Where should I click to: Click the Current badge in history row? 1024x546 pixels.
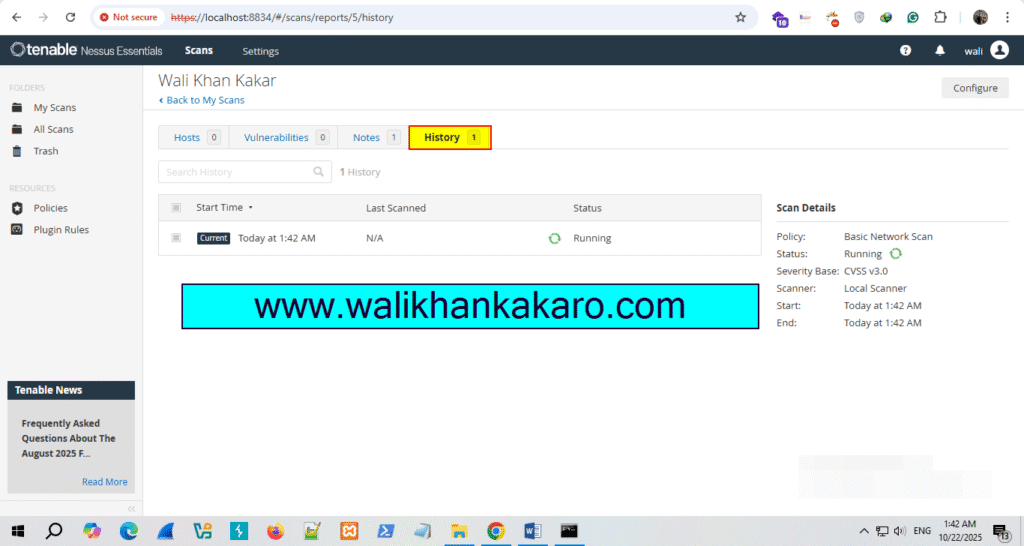pyautogui.click(x=214, y=238)
